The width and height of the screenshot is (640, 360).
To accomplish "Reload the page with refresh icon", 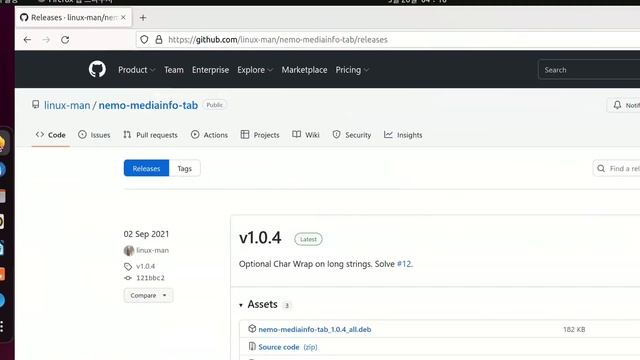I will tap(65, 40).
